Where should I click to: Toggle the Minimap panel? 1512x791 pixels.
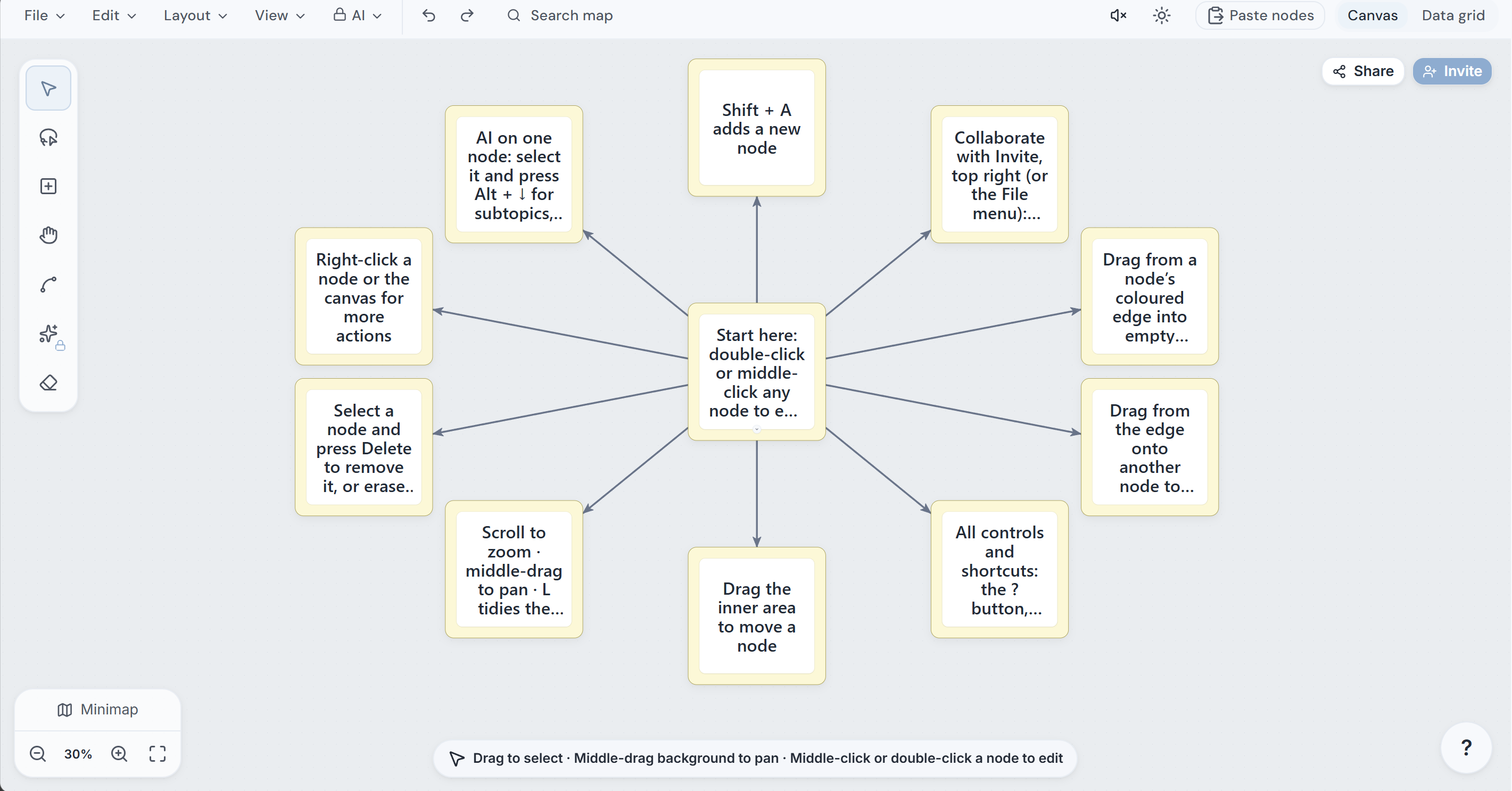click(x=97, y=710)
